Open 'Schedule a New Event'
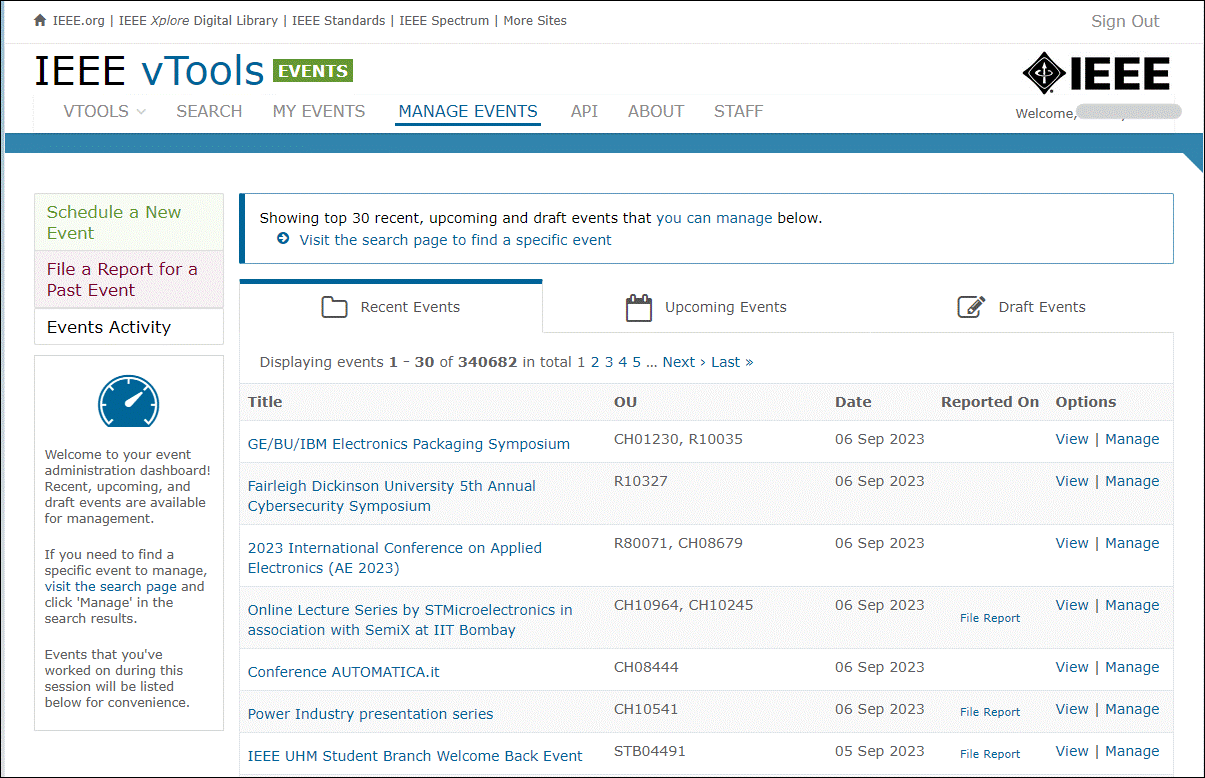 point(112,222)
